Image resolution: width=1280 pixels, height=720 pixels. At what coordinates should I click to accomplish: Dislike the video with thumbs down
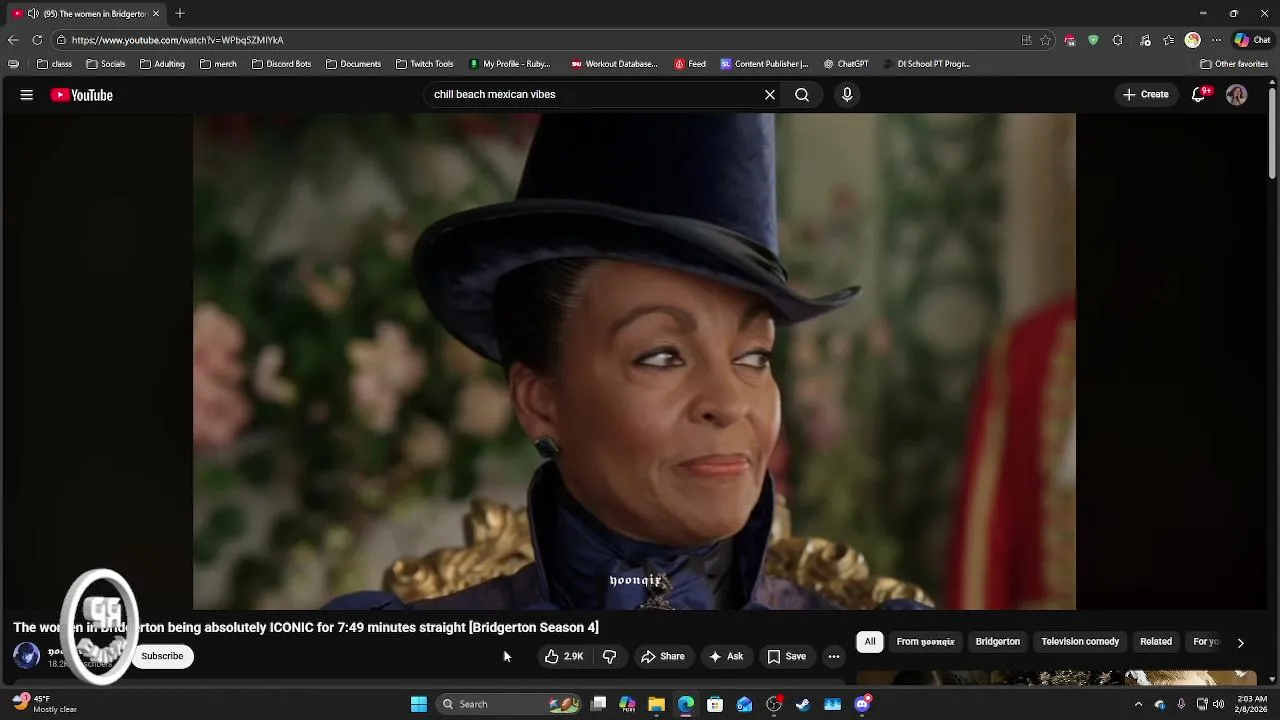[609, 657]
